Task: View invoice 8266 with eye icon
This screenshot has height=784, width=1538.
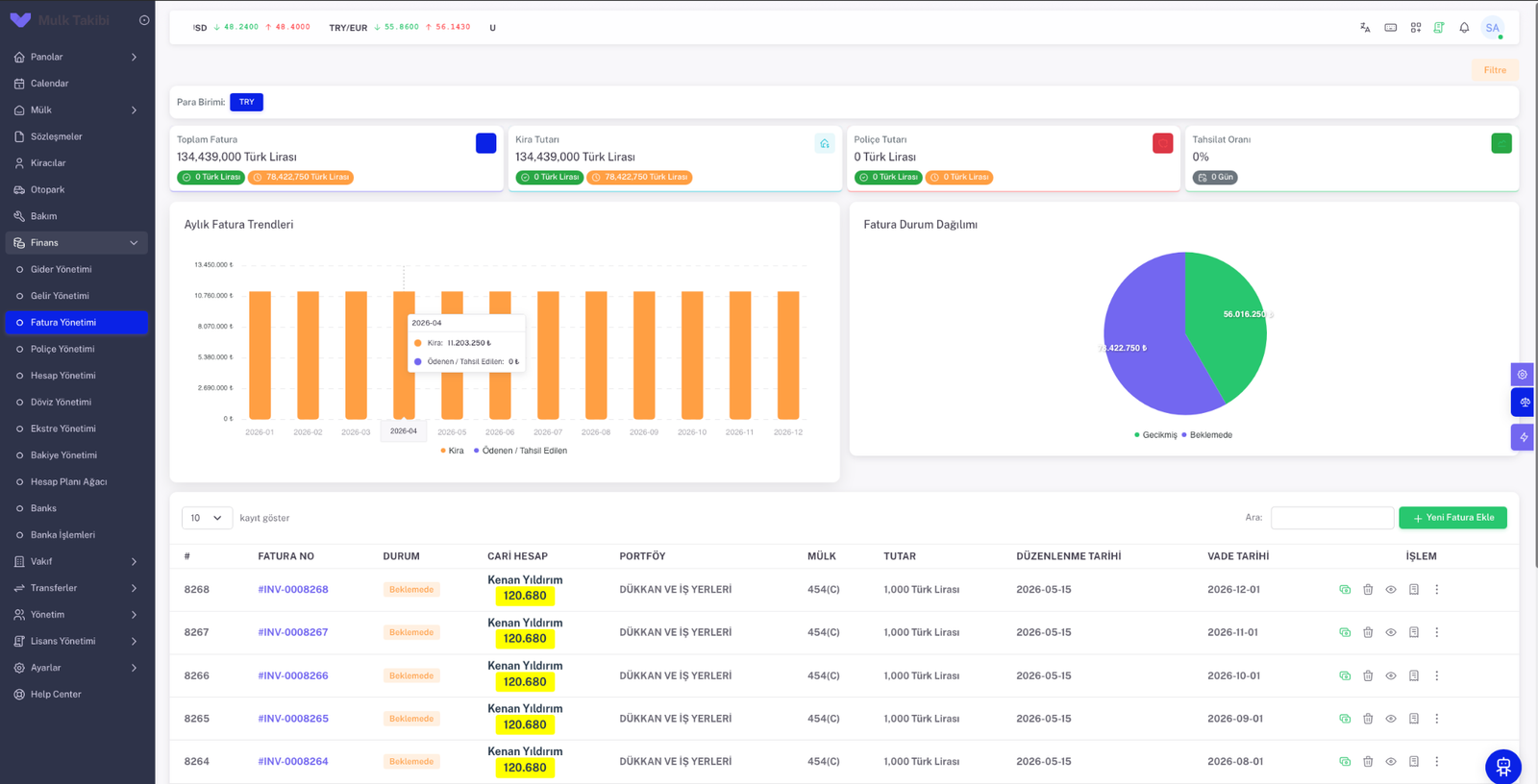Action: click(x=1391, y=675)
